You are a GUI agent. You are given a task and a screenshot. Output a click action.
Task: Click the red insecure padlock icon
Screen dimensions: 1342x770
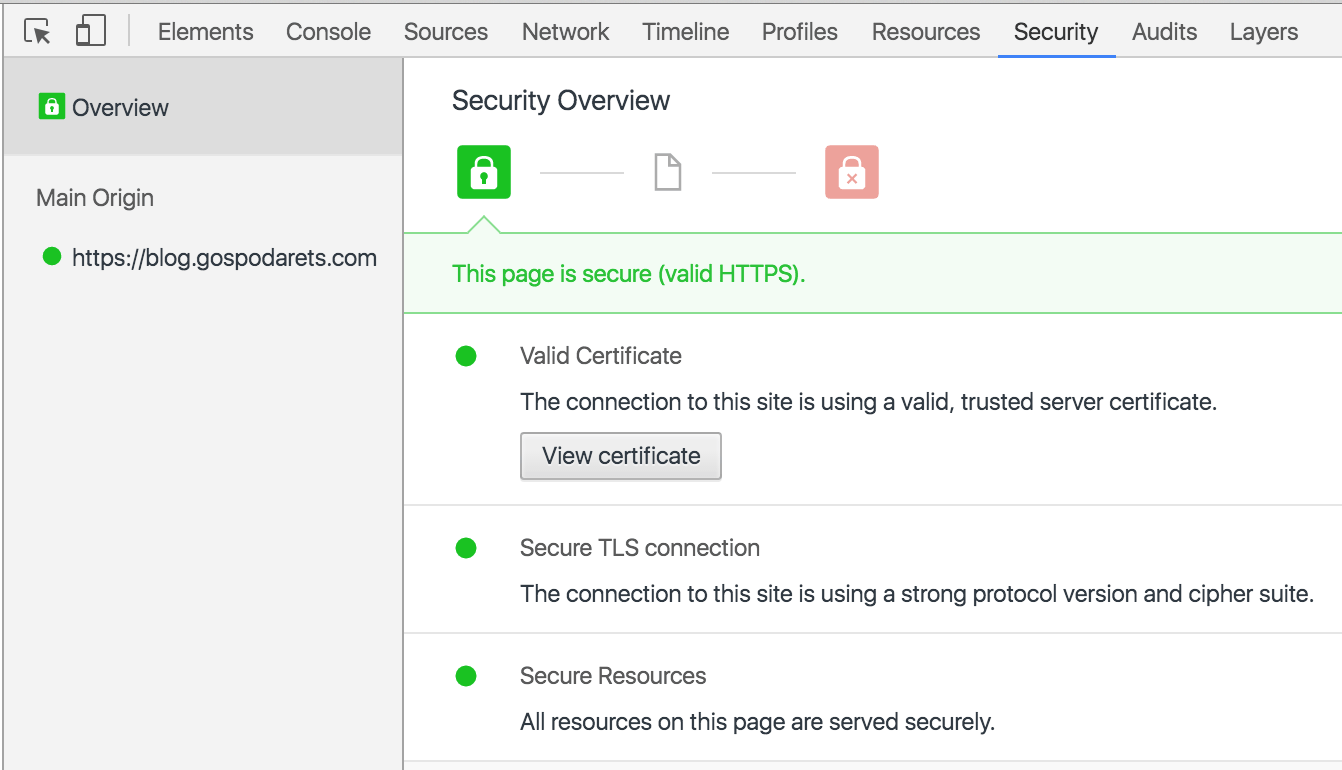click(x=851, y=172)
